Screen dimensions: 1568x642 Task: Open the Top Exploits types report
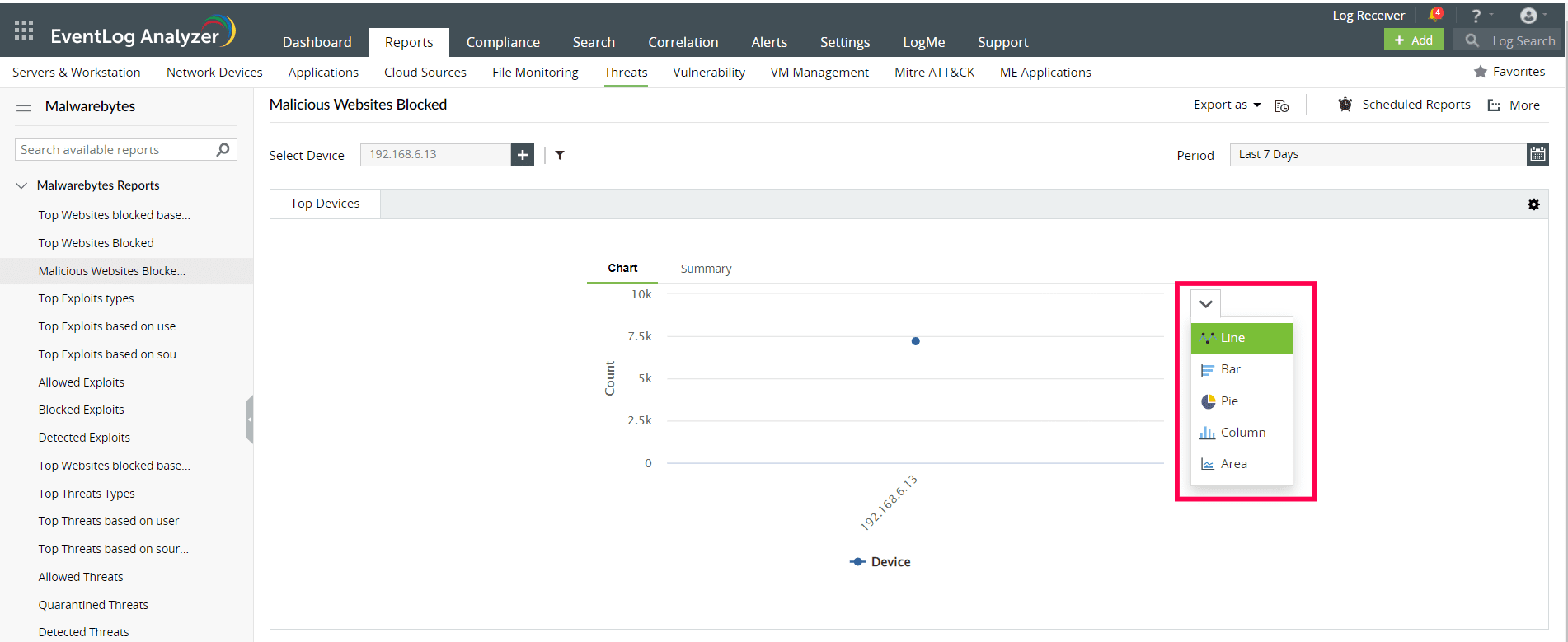pos(86,298)
